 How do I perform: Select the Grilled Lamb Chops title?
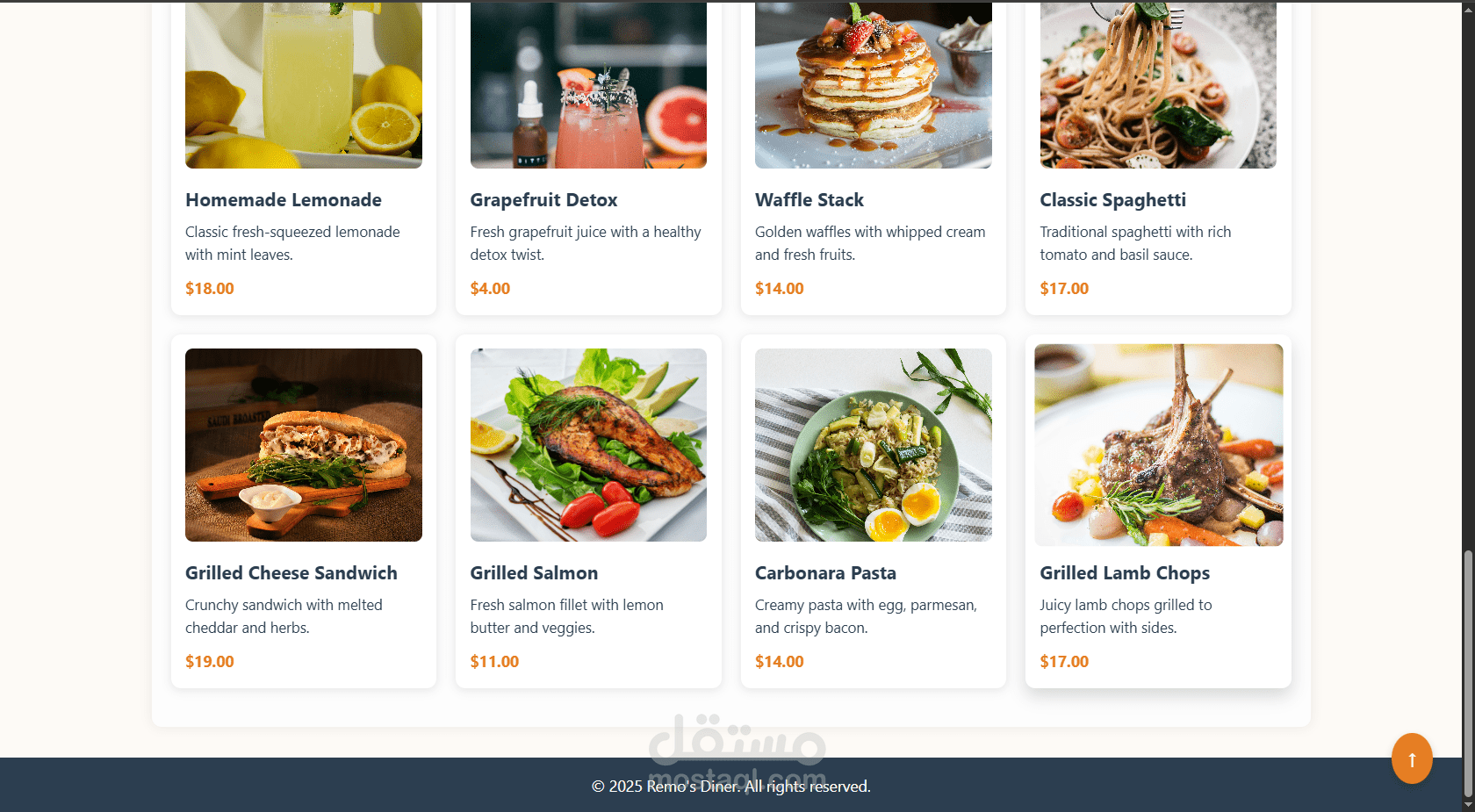point(1125,573)
